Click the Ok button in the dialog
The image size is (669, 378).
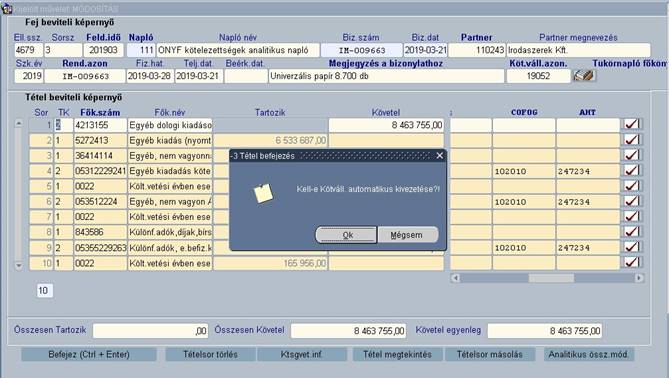[346, 235]
